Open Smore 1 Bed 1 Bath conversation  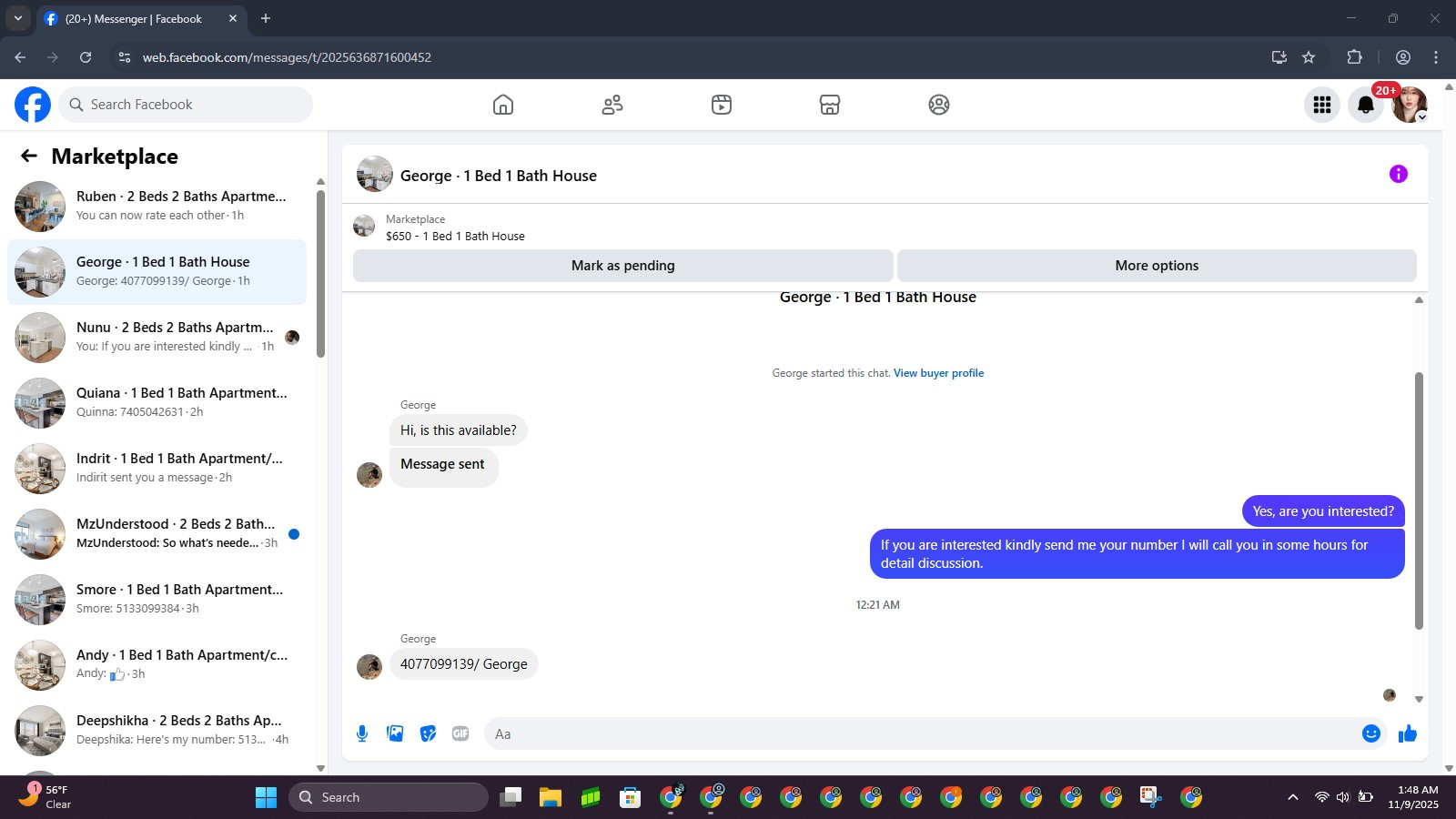(x=157, y=600)
